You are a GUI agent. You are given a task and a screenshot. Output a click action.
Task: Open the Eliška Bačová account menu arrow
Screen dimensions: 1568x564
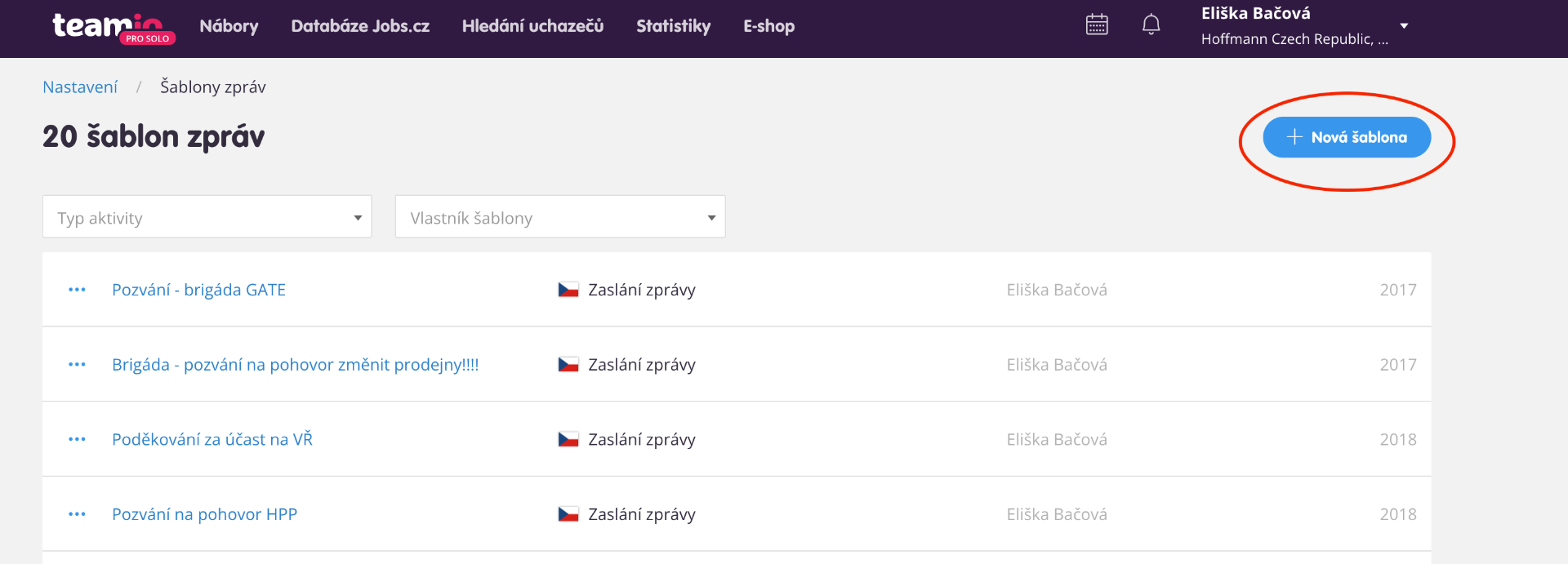1404,26
